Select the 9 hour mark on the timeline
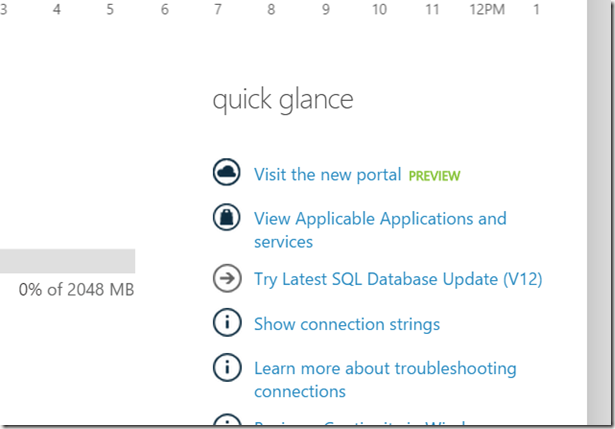This screenshot has width=615, height=429. click(x=325, y=10)
